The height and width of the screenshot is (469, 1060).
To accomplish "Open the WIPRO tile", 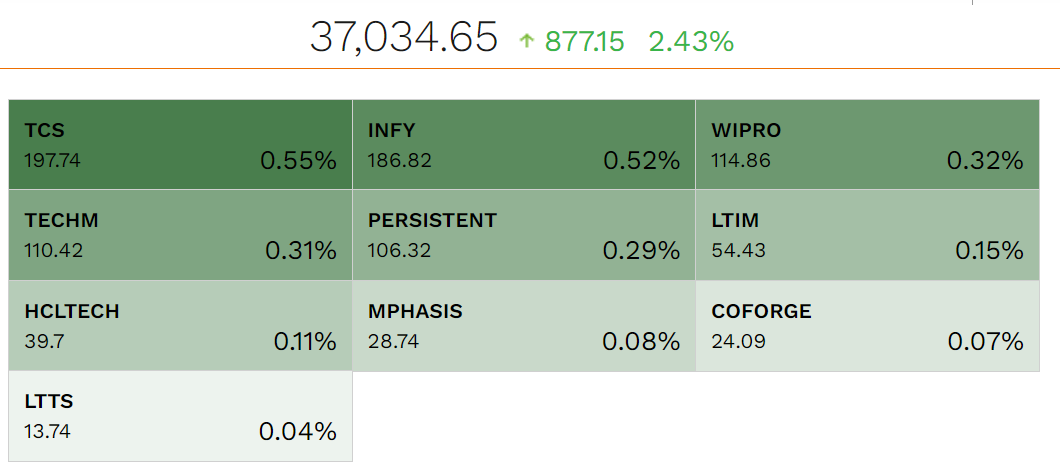I will 868,144.
